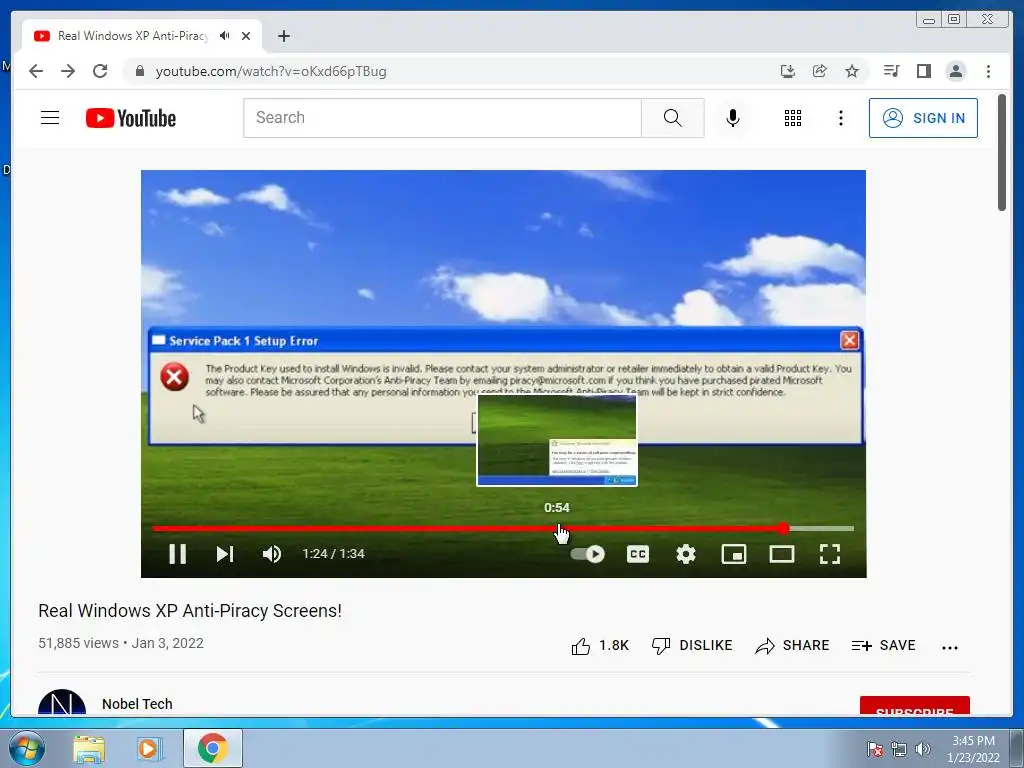Go forward in browser history
The image size is (1024, 768).
[x=68, y=71]
